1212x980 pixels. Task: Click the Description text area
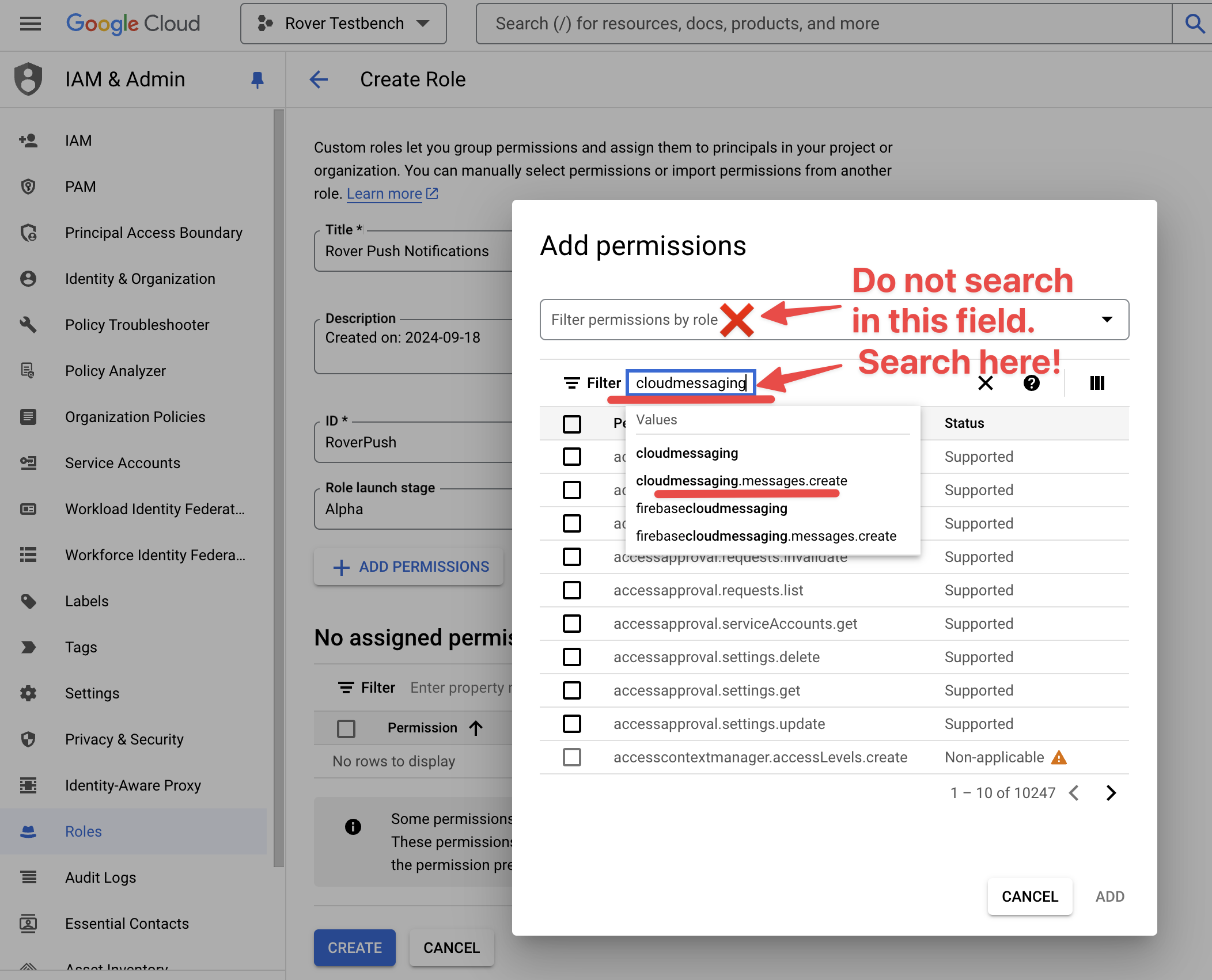(x=412, y=347)
